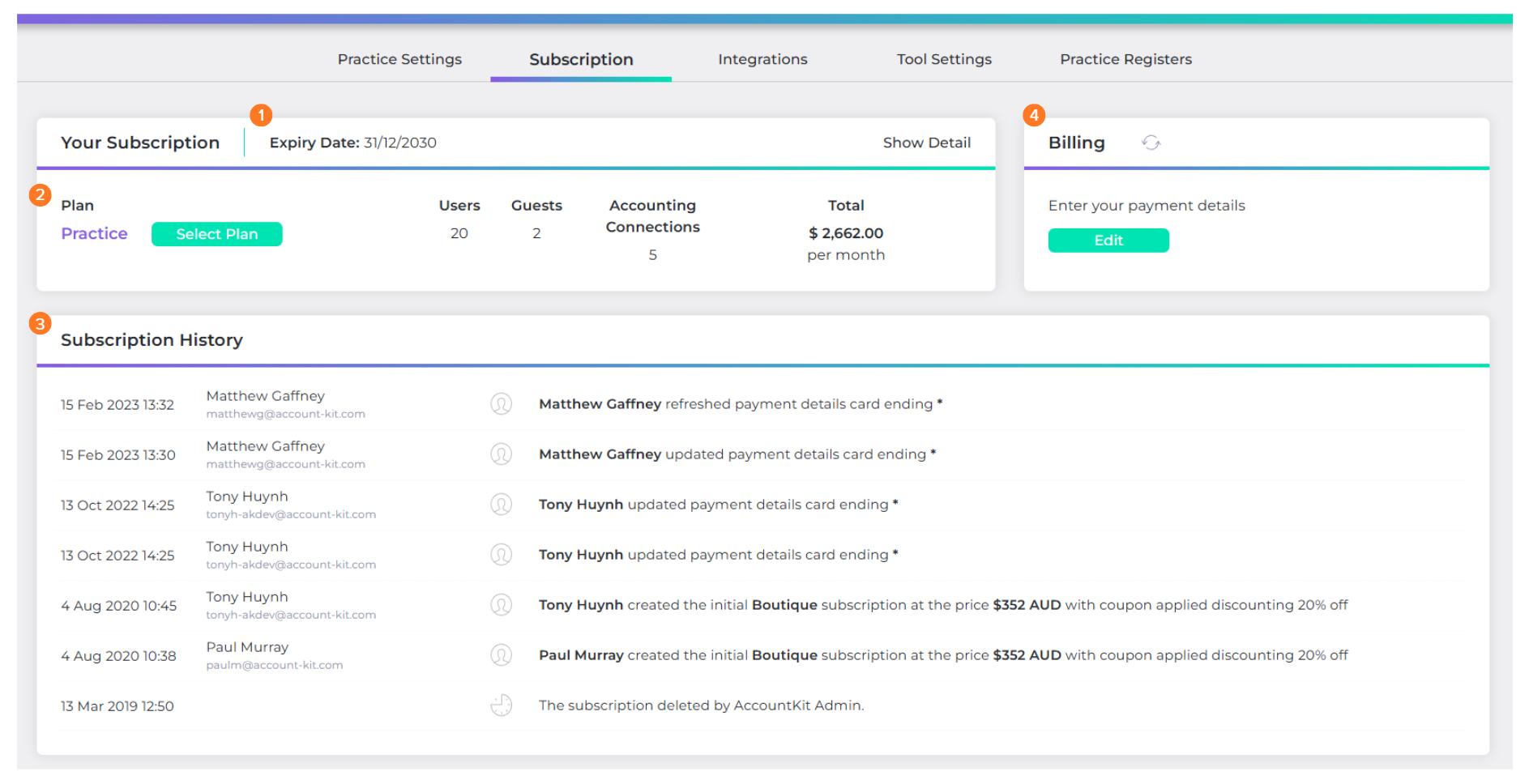Viewport: 1529px width, 784px height.
Task: Click the total $ 2,662.00 amount
Action: point(846,233)
